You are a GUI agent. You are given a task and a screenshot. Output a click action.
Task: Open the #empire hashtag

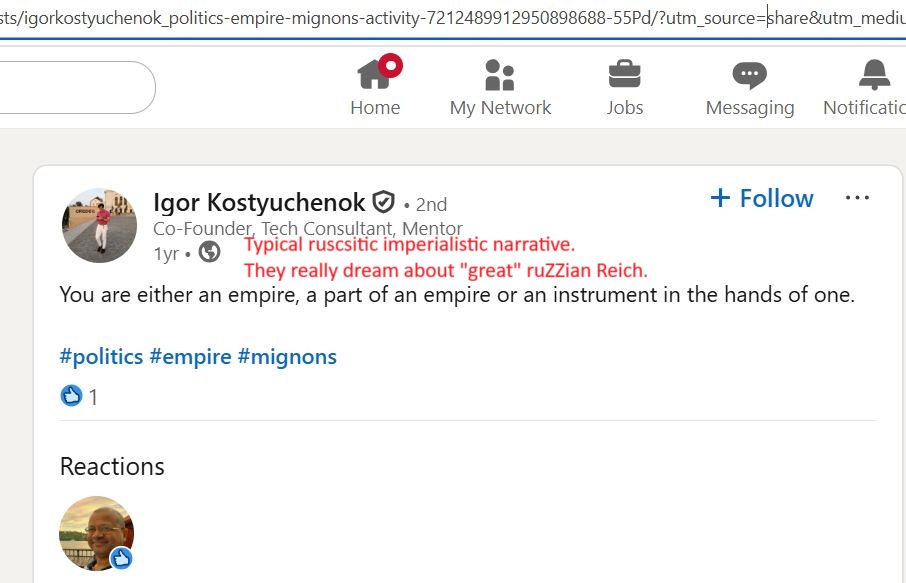pos(190,357)
